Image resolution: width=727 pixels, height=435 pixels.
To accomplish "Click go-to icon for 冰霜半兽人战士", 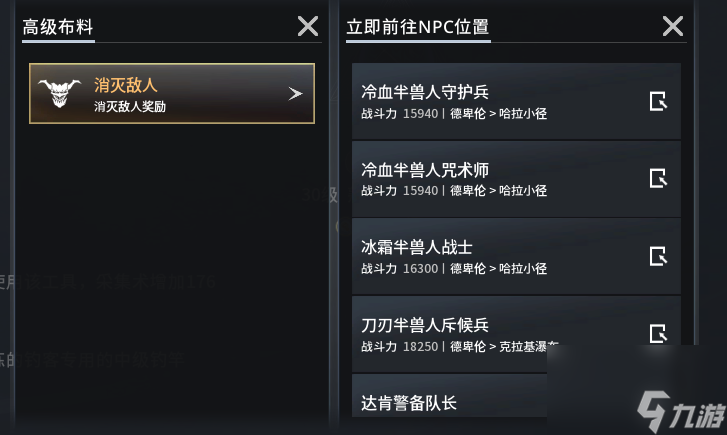I will pyautogui.click(x=658, y=256).
